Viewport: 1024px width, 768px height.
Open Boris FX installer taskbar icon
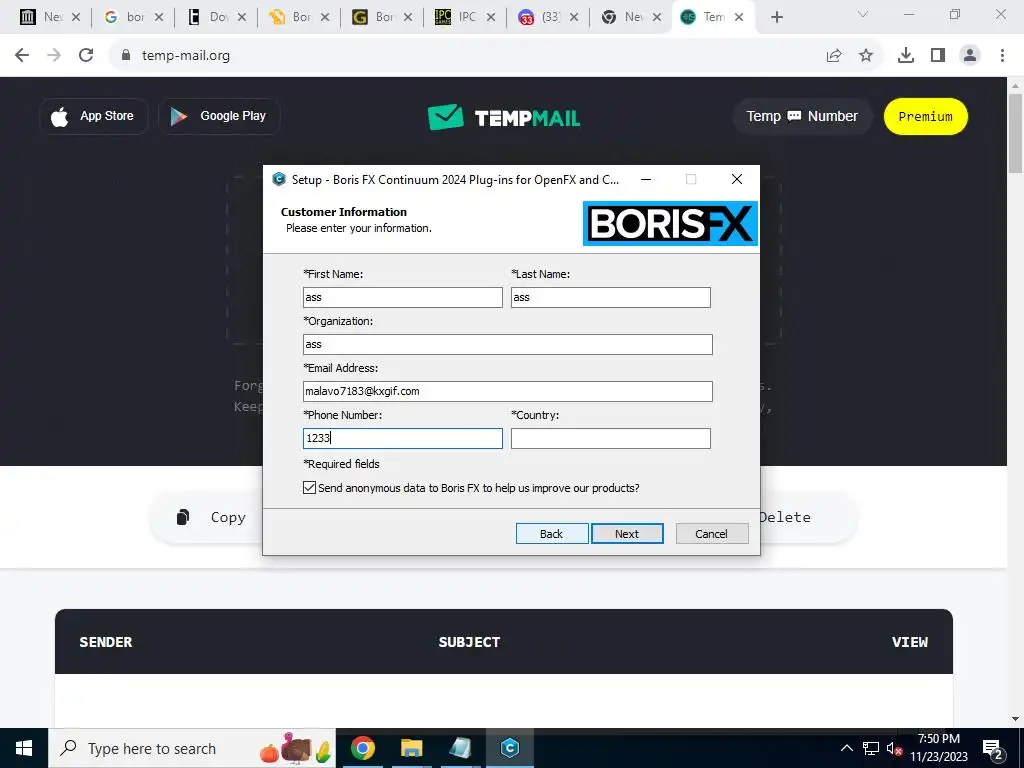coord(510,748)
